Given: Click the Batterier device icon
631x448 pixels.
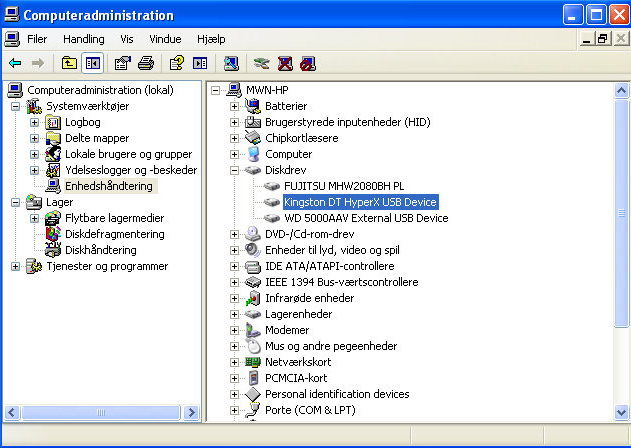Looking at the screenshot, I should click(x=253, y=106).
